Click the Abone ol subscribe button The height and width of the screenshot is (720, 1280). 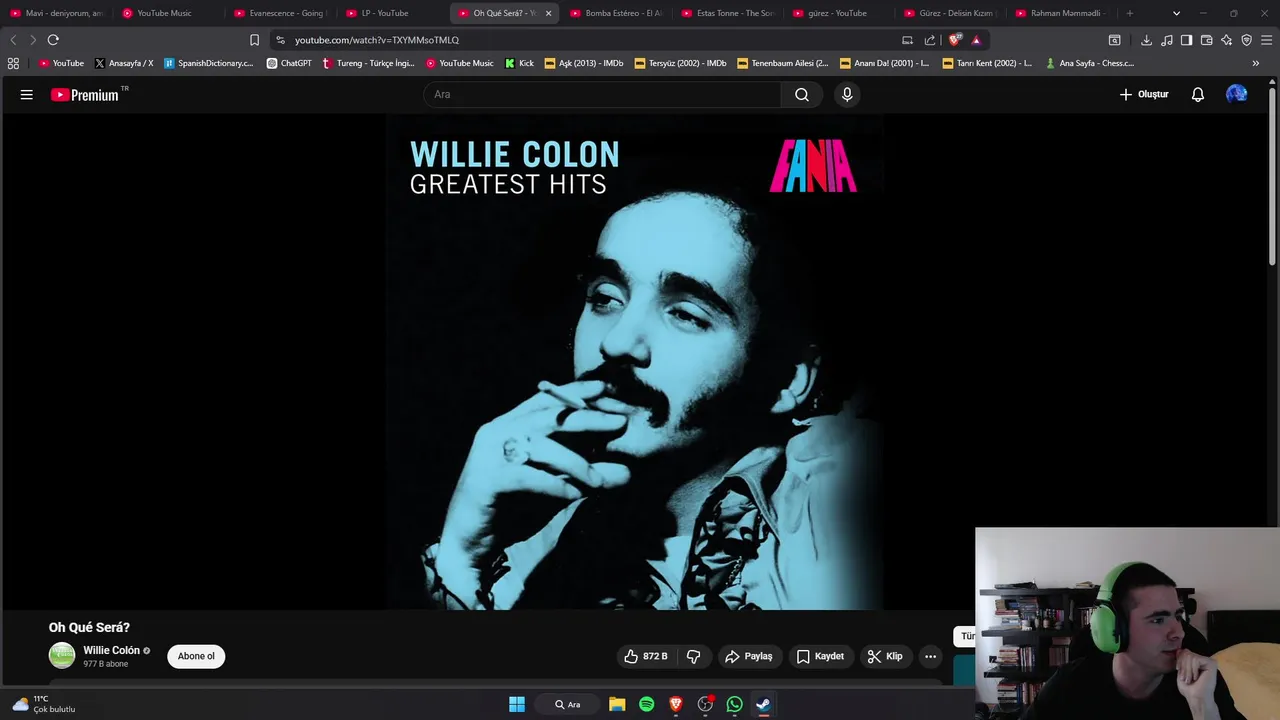tap(196, 656)
